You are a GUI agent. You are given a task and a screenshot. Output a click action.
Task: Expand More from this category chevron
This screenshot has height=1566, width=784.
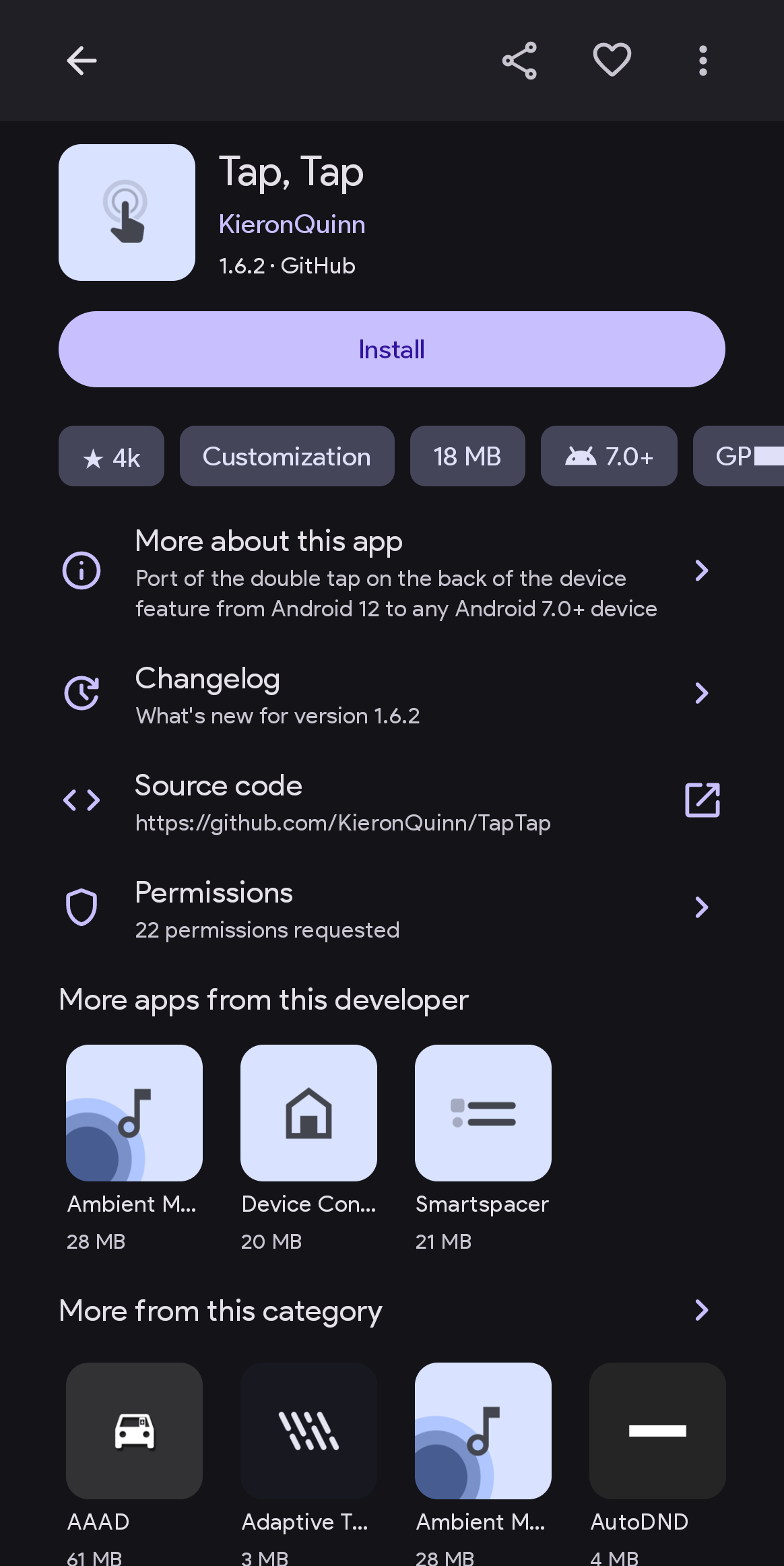click(702, 1310)
